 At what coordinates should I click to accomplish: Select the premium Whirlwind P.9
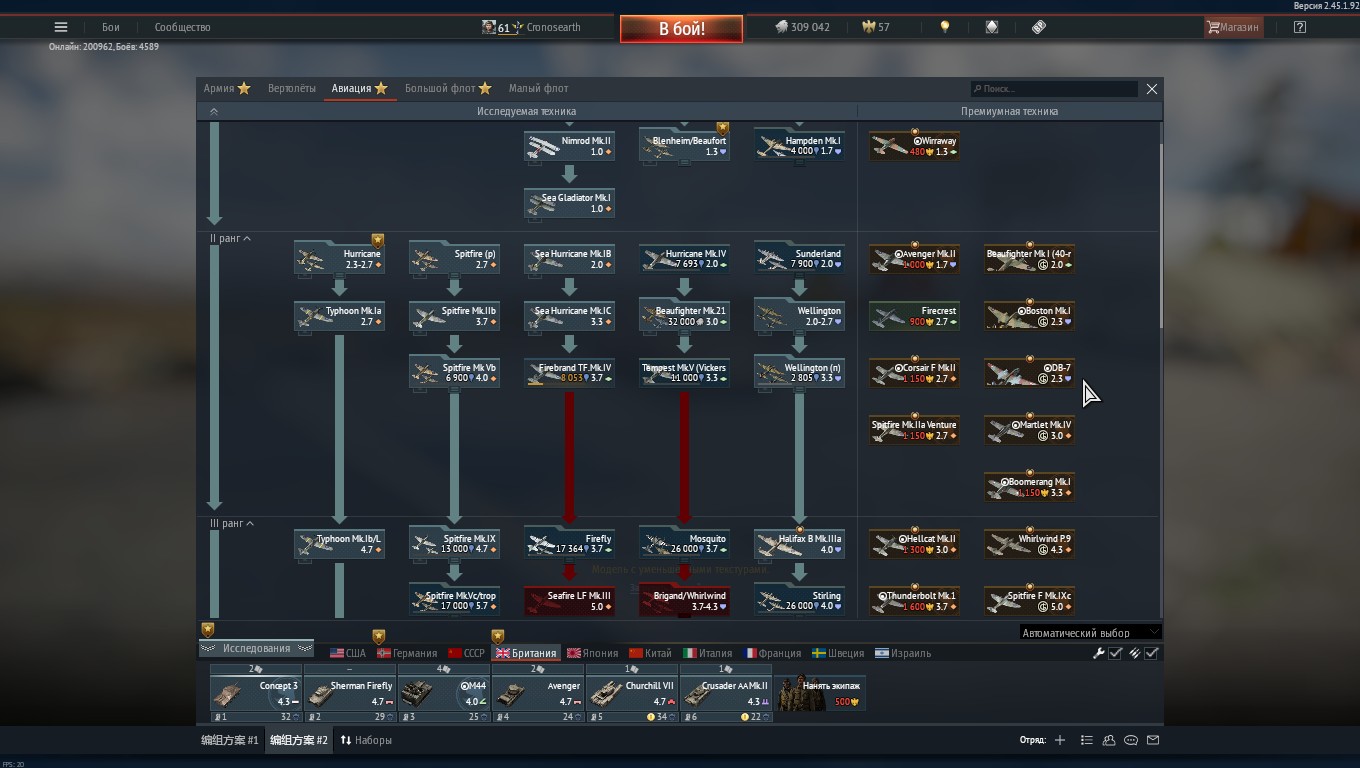tap(1030, 544)
